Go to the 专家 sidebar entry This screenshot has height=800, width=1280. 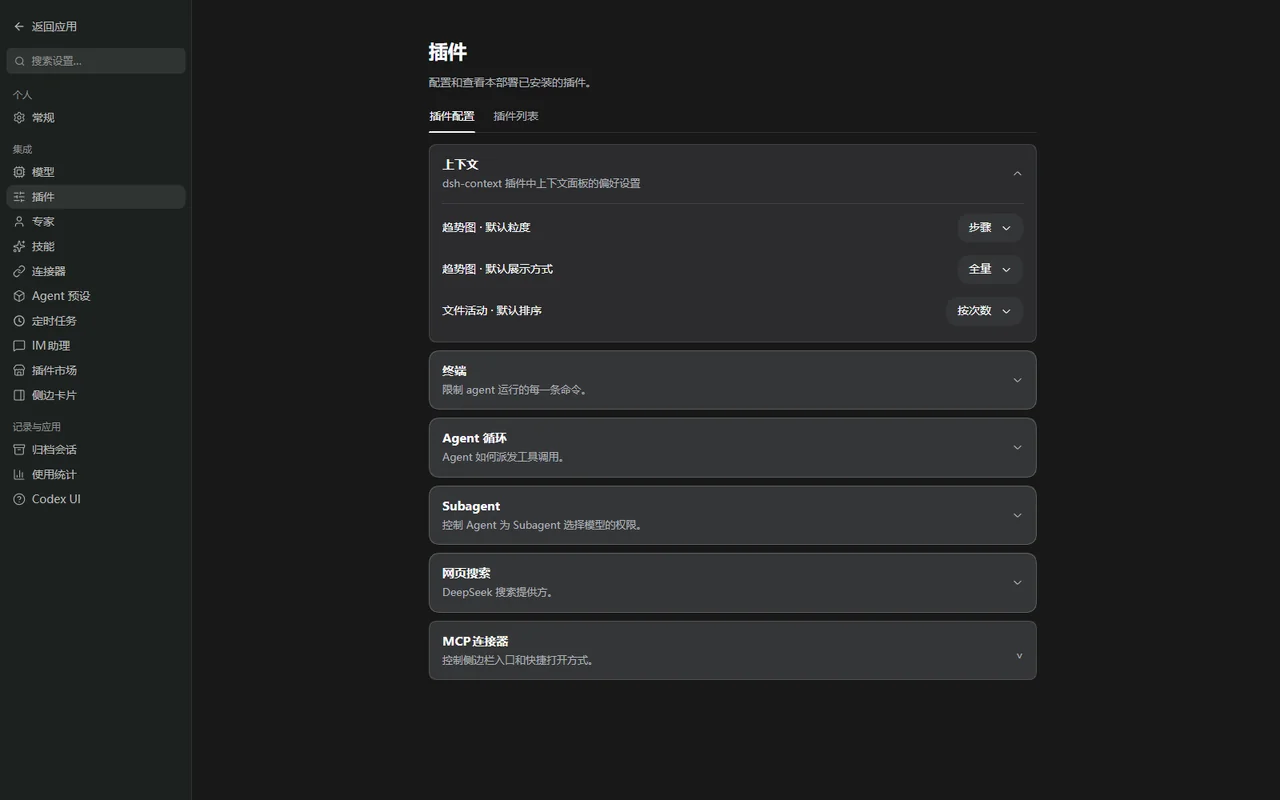[96, 222]
